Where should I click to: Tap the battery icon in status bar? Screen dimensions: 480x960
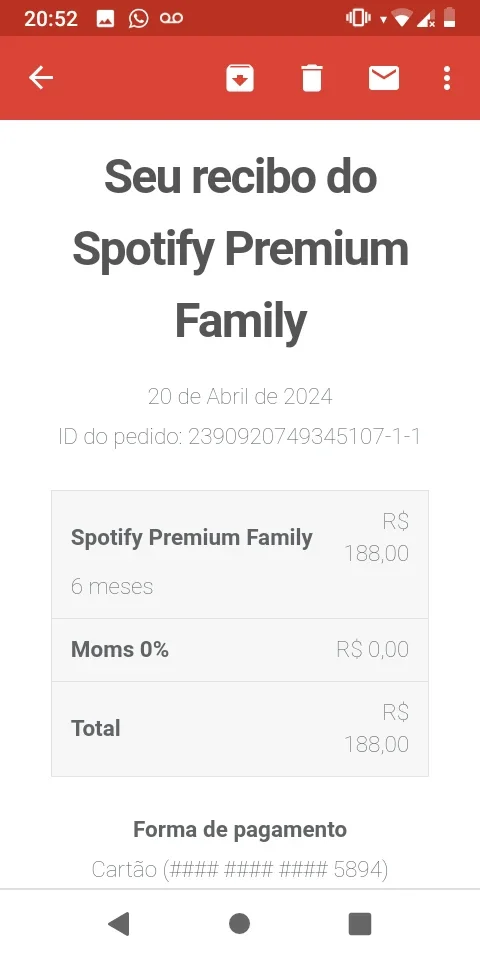point(449,18)
